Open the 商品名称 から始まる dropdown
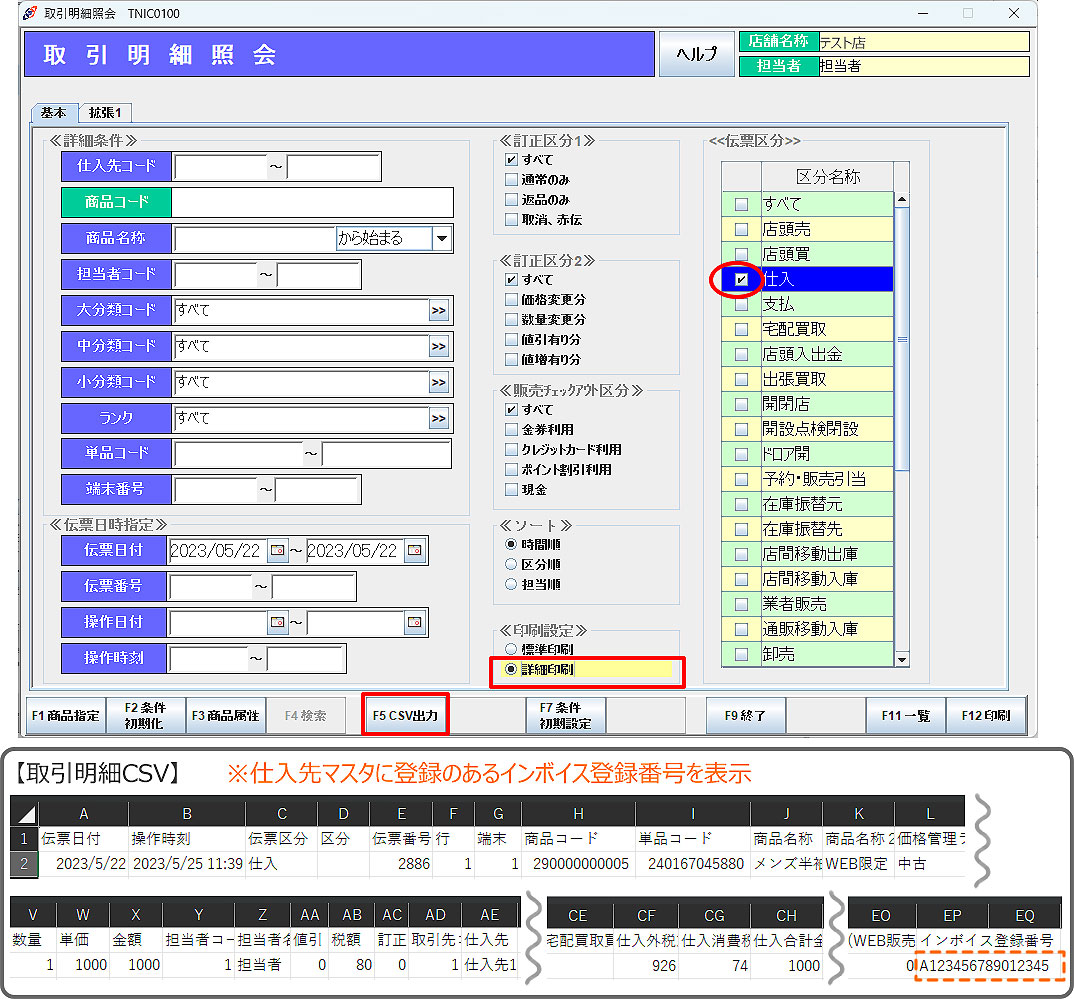This screenshot has height=999, width=1074. [442, 238]
